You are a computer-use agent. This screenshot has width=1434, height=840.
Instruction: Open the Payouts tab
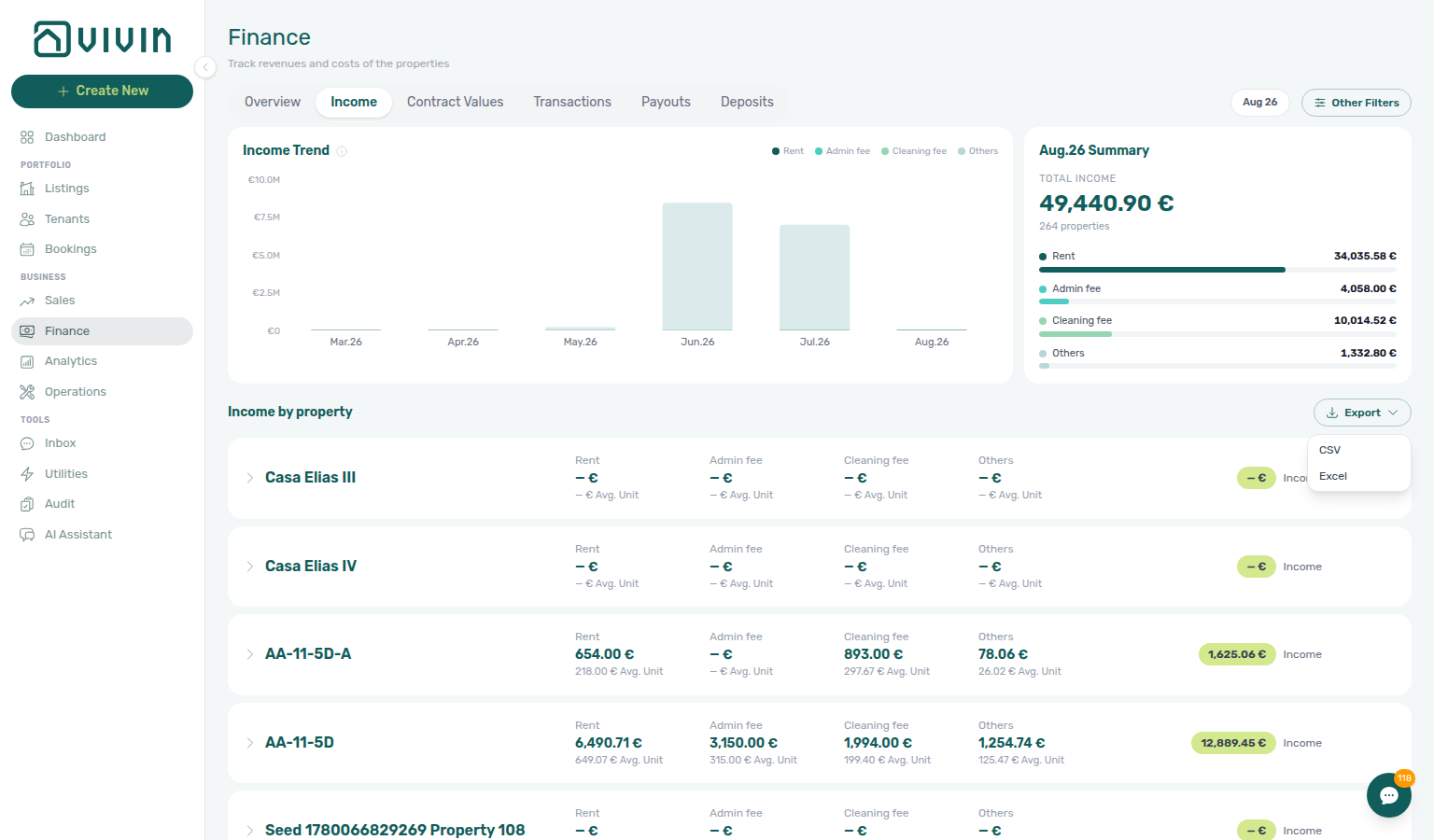tap(666, 102)
